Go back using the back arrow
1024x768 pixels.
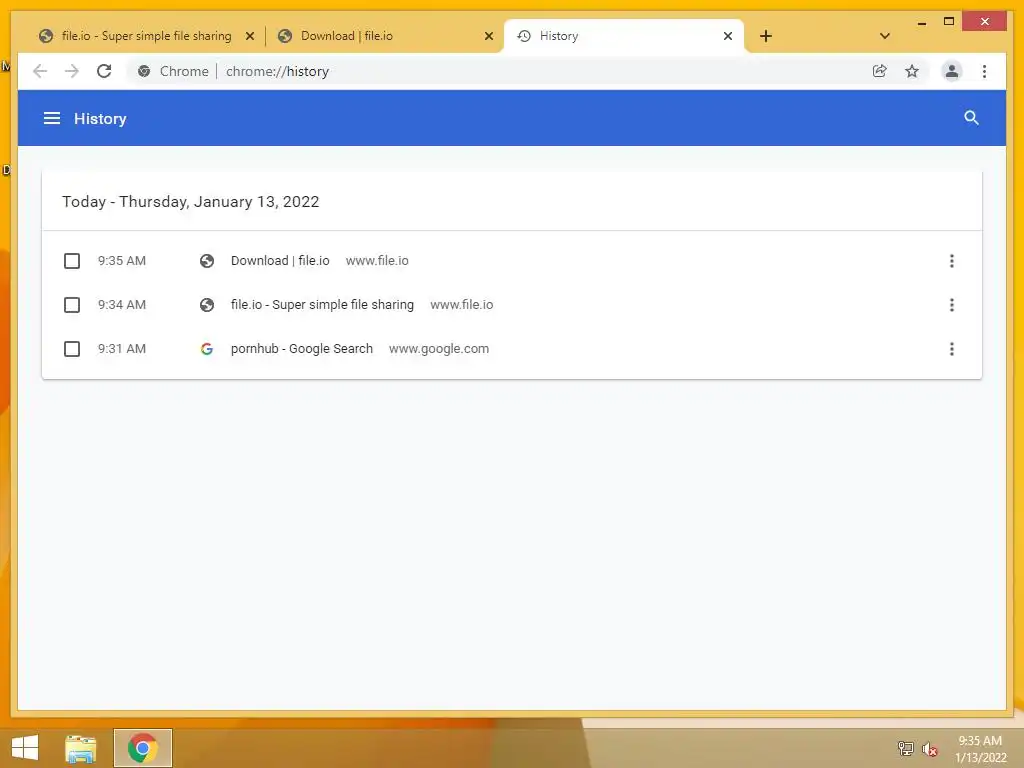pyautogui.click(x=40, y=71)
